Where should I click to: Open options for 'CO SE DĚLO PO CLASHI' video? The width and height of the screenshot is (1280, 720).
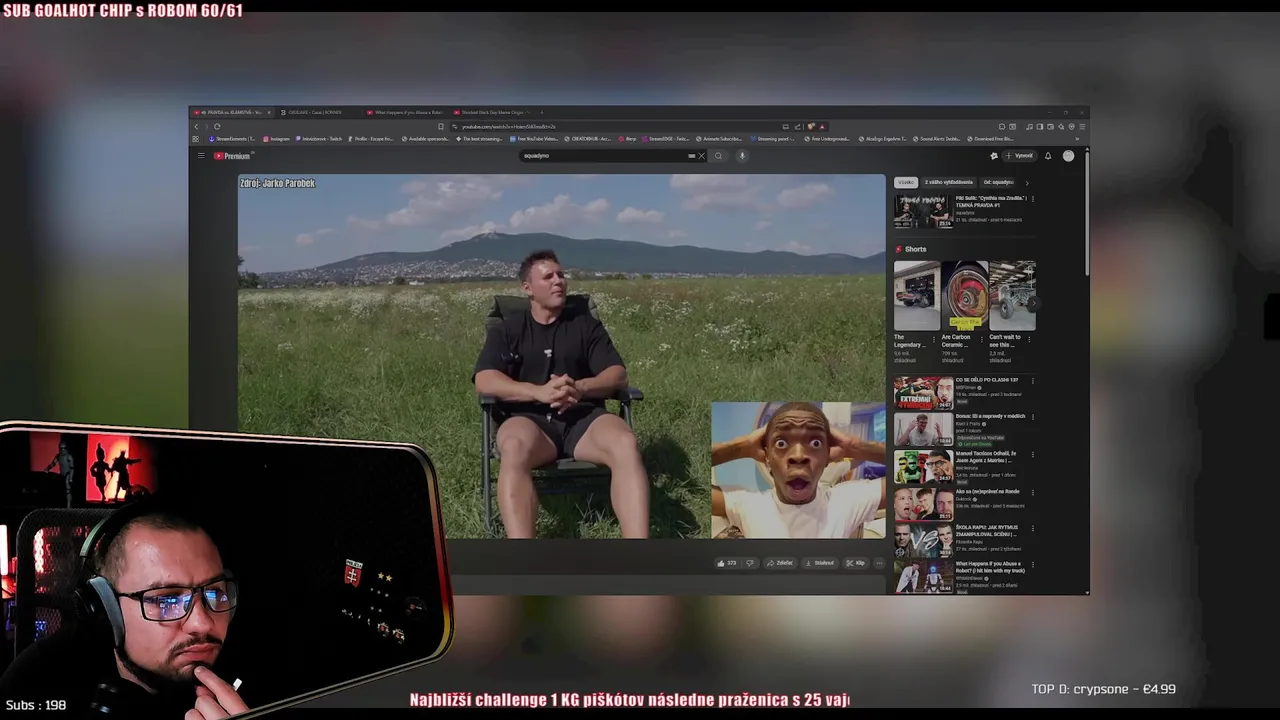(1032, 380)
